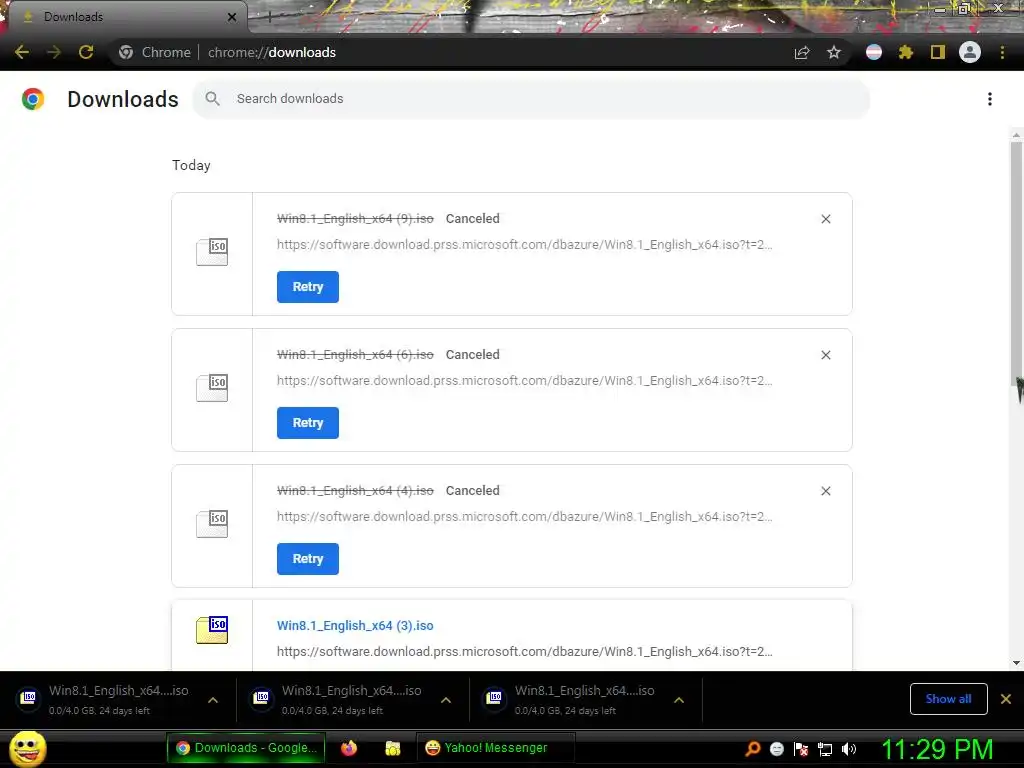This screenshot has height=768, width=1024.
Task: Open Yahoo! Messenger taskbar button
Action: (x=495, y=748)
